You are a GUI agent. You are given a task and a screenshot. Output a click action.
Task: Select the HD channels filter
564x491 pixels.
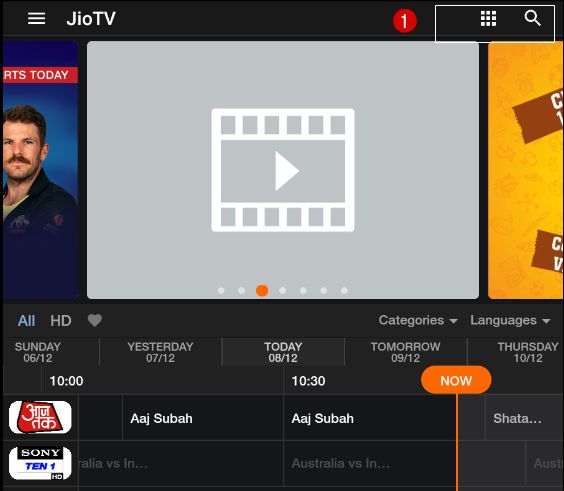(x=60, y=320)
